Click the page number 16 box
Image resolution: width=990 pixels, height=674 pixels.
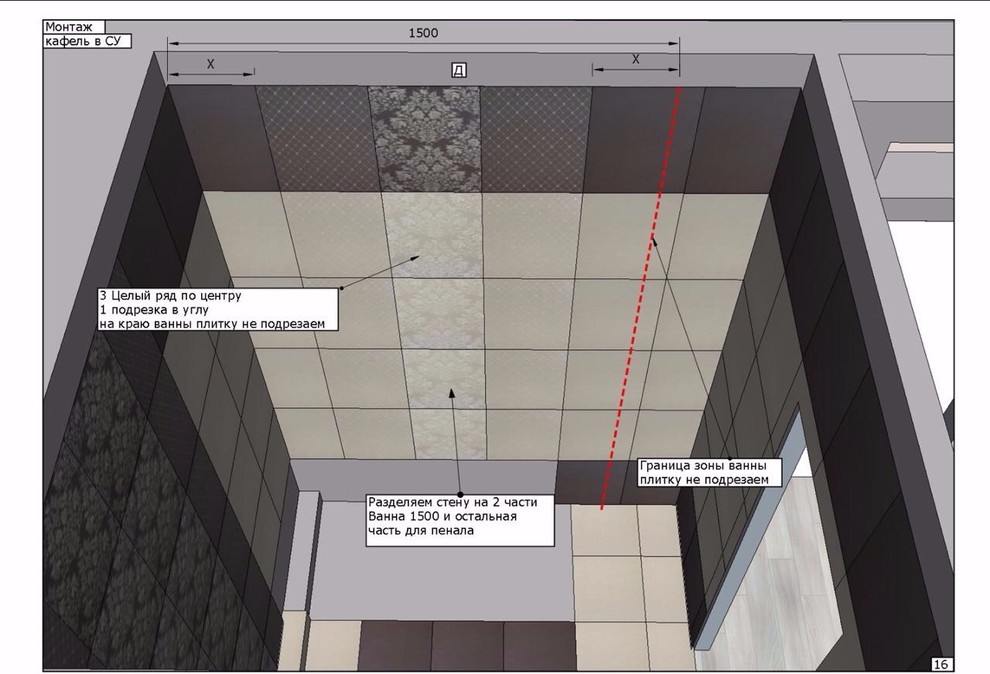coord(941,664)
